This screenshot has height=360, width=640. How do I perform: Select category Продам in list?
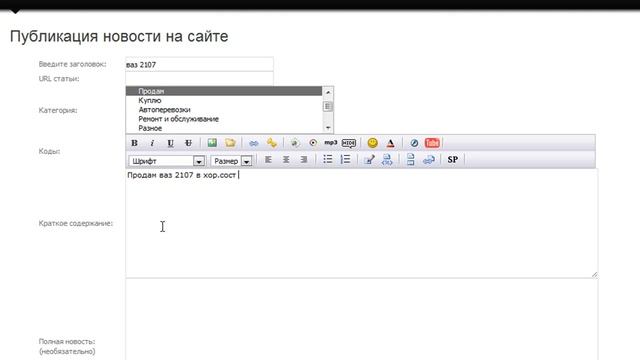(224, 91)
